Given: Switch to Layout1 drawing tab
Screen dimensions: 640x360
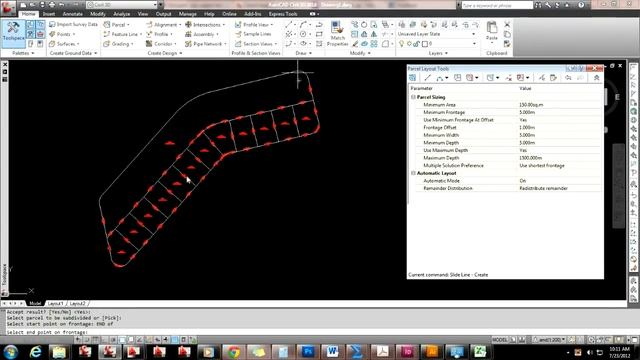Looking at the screenshot, I should click(56, 303).
